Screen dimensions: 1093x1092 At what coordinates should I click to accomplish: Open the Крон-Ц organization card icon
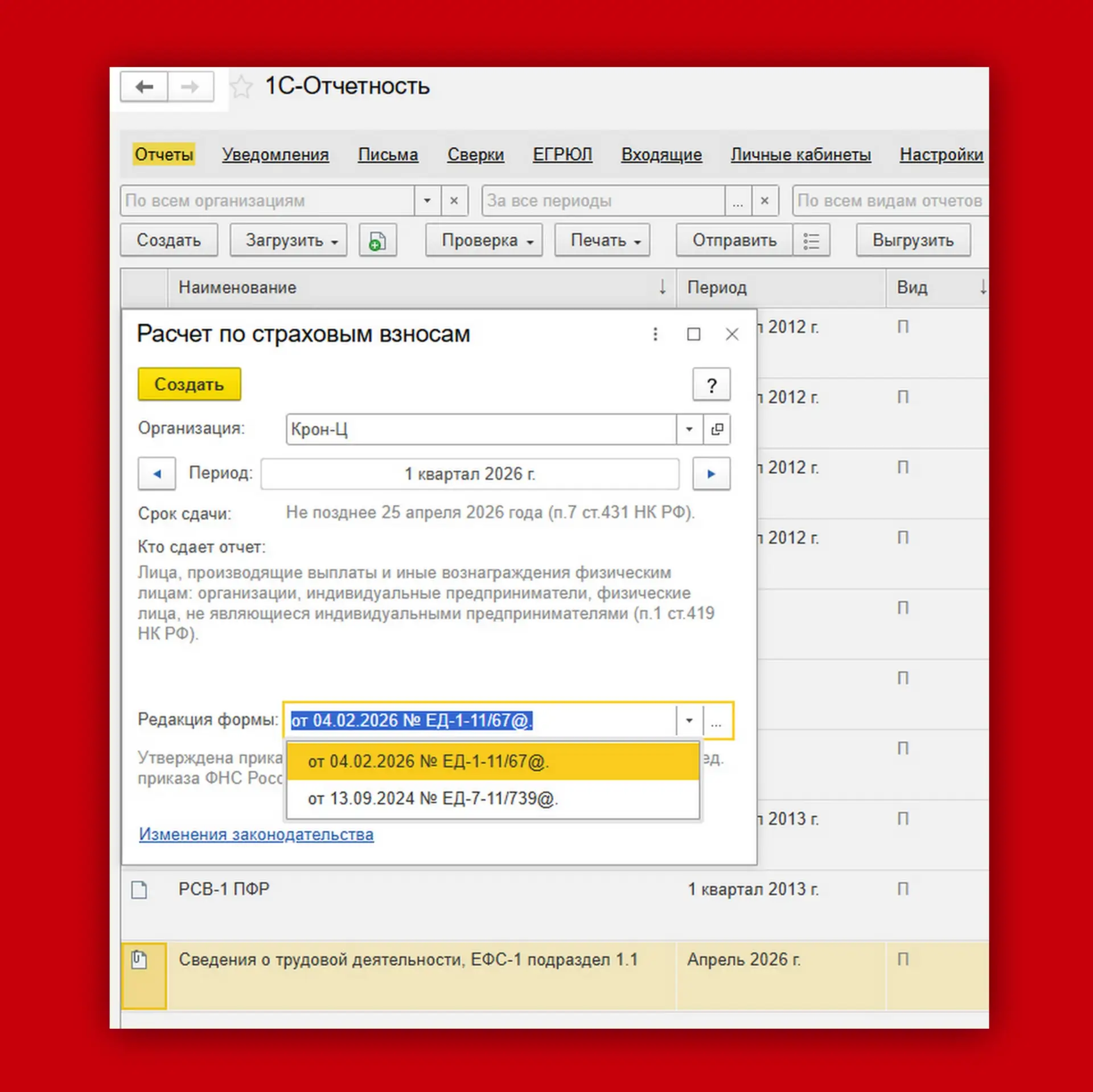pos(717,429)
